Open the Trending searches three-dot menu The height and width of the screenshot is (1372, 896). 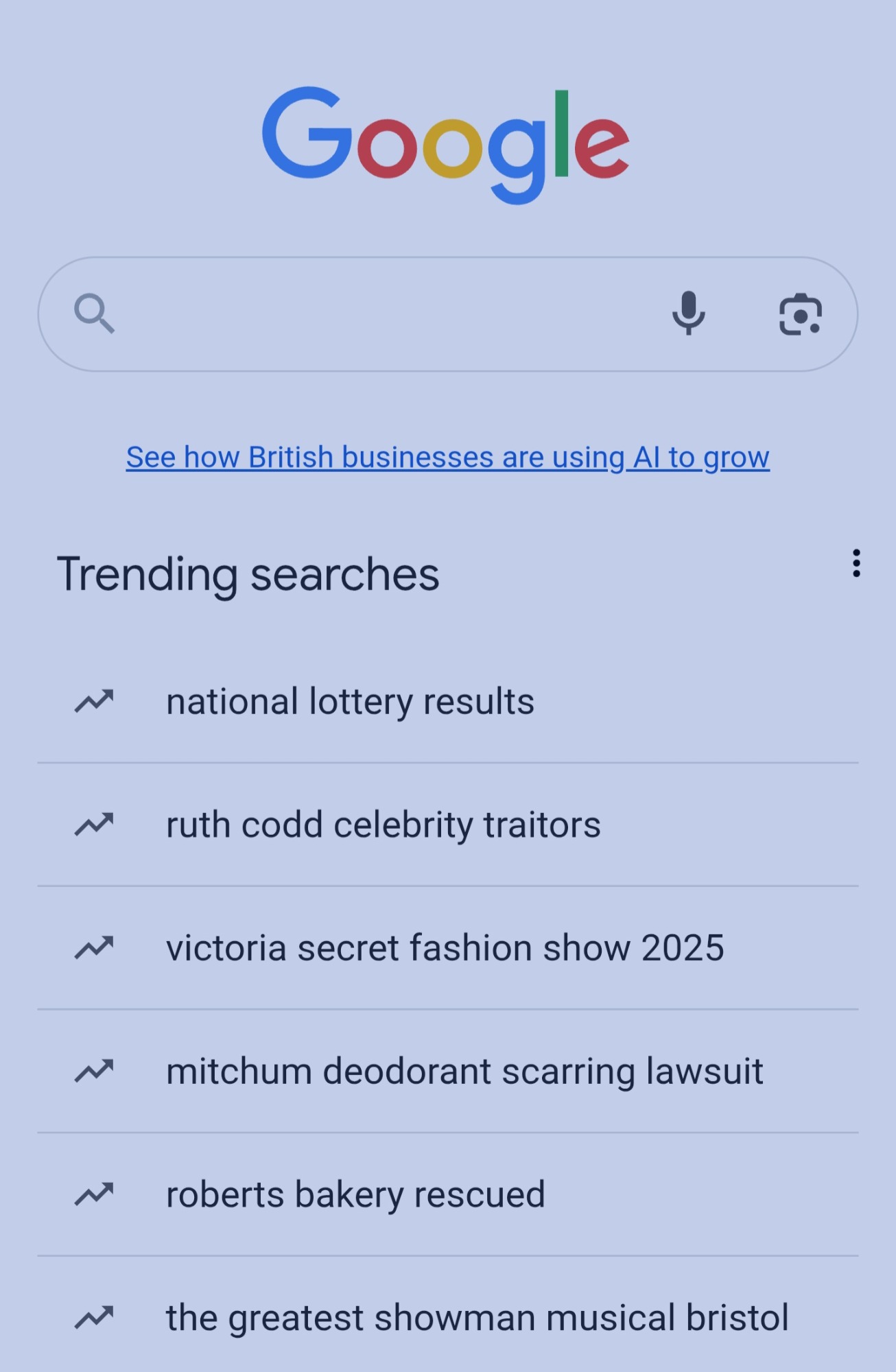click(856, 563)
